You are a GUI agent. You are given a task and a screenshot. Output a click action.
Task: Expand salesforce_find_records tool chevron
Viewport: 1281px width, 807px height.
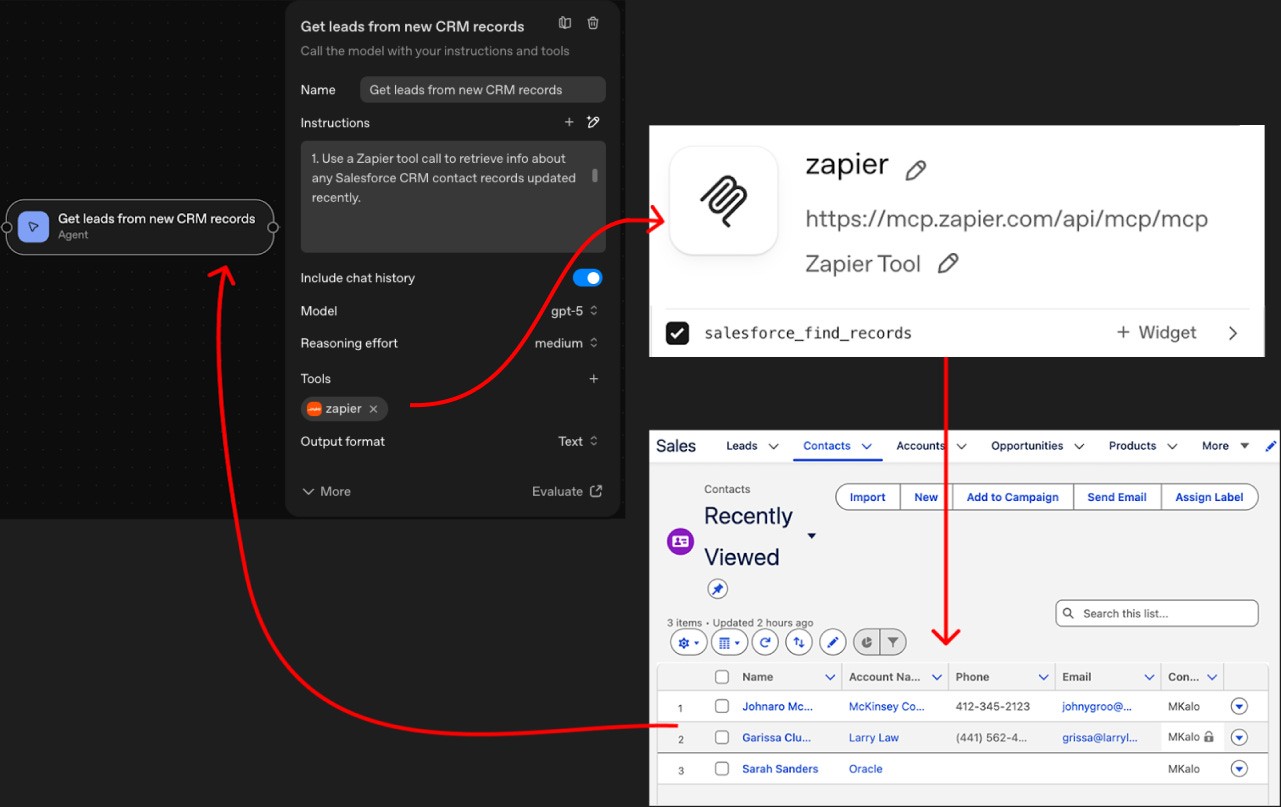click(1233, 333)
